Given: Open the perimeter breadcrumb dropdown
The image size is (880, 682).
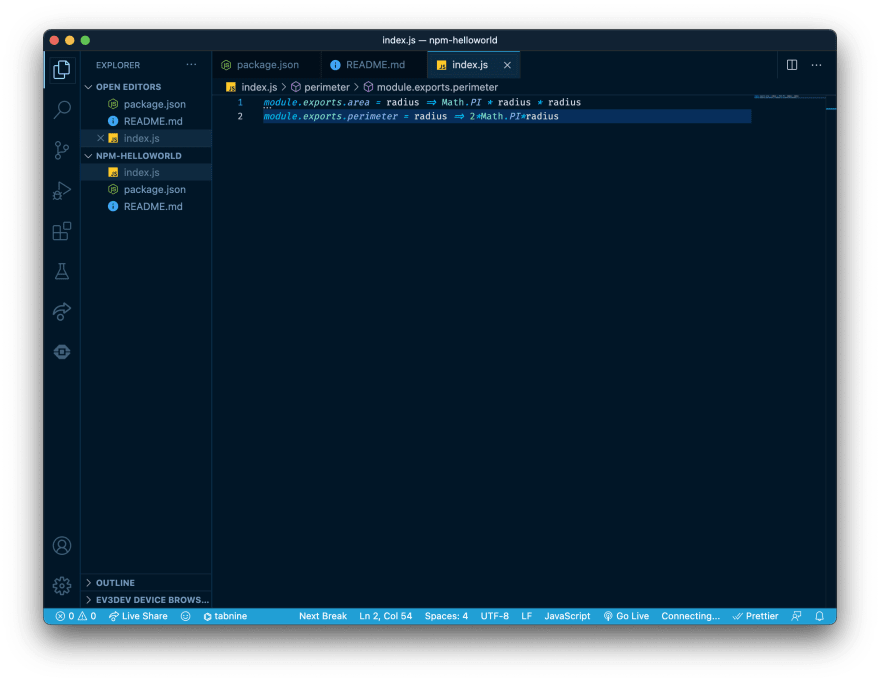Looking at the screenshot, I should [x=320, y=87].
